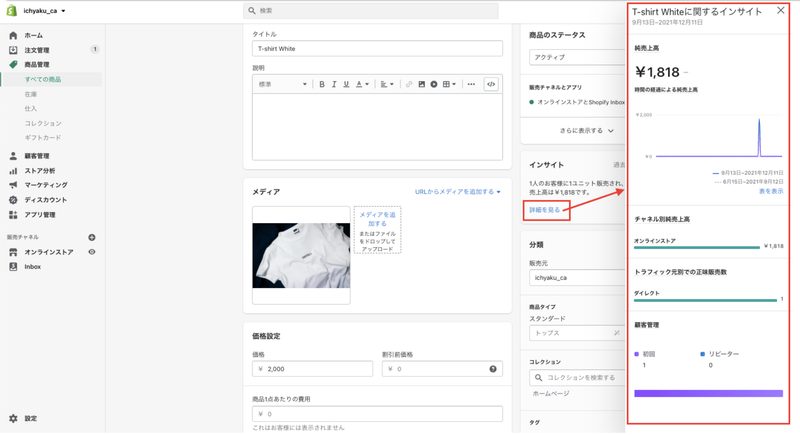Open 設定 settings at sidebar bottom
Screen dimensions: 800x435
pyautogui.click(x=31, y=419)
